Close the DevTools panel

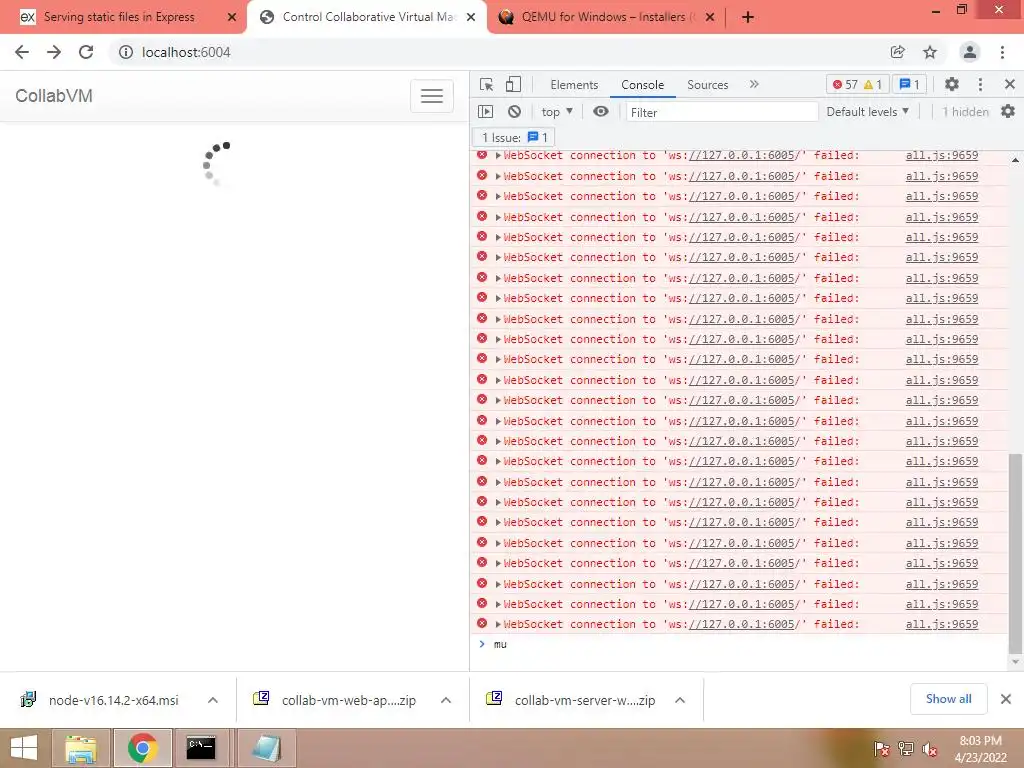point(1010,84)
